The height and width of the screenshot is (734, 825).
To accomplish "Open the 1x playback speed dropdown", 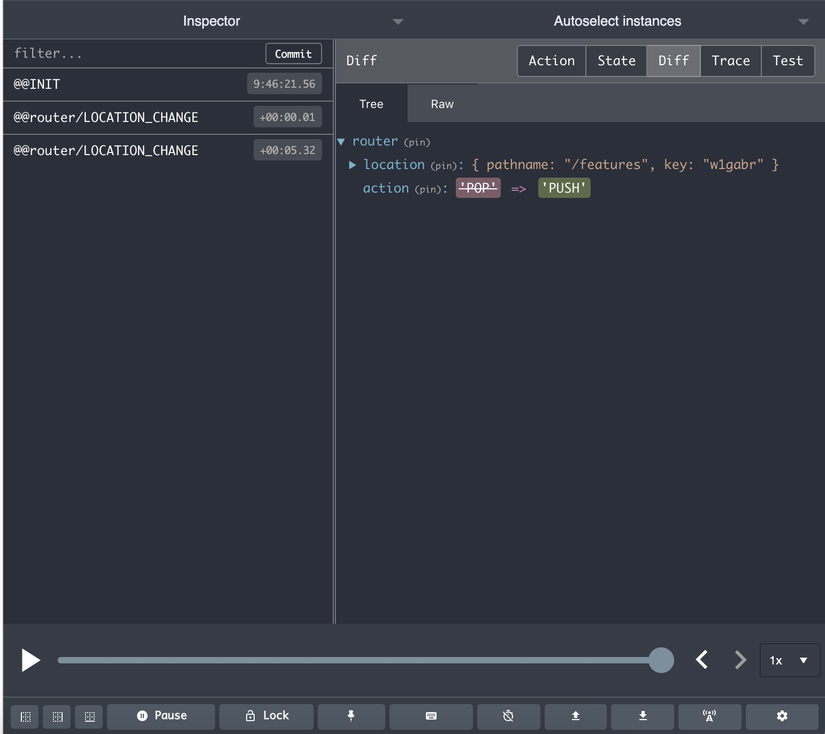I will (789, 660).
